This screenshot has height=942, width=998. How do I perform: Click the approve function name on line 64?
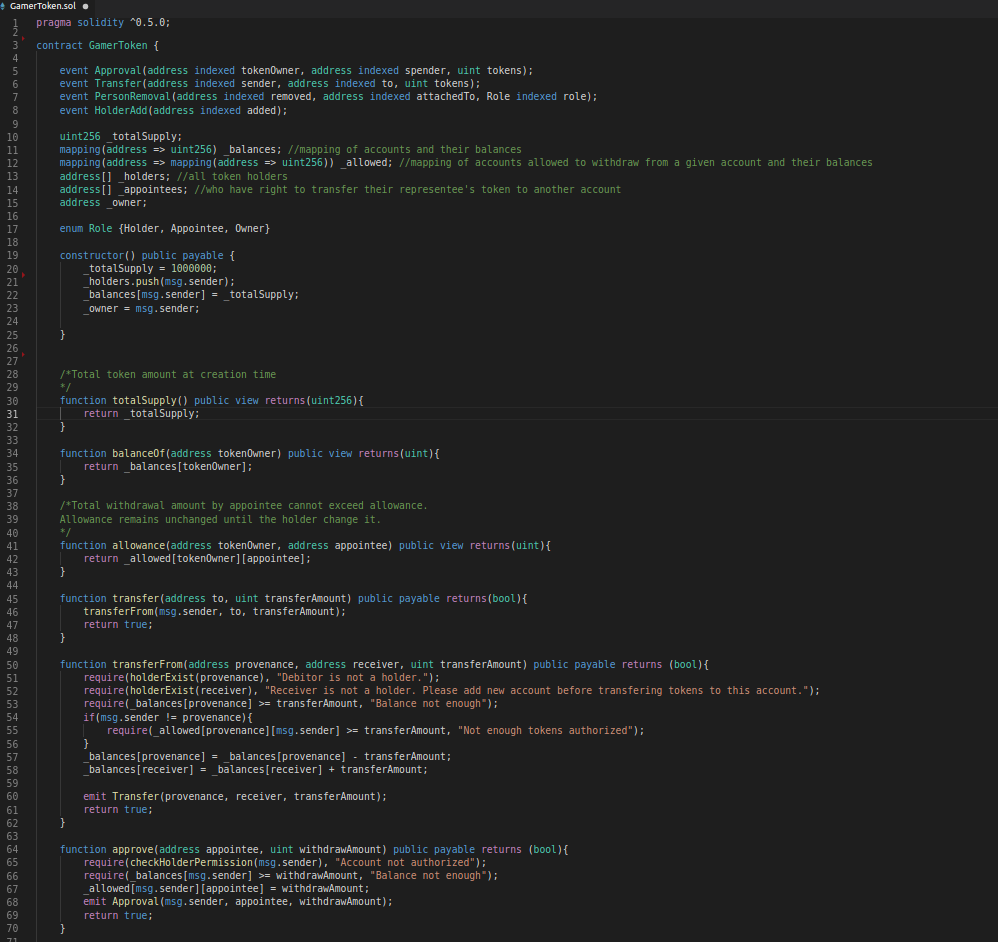tap(132, 849)
